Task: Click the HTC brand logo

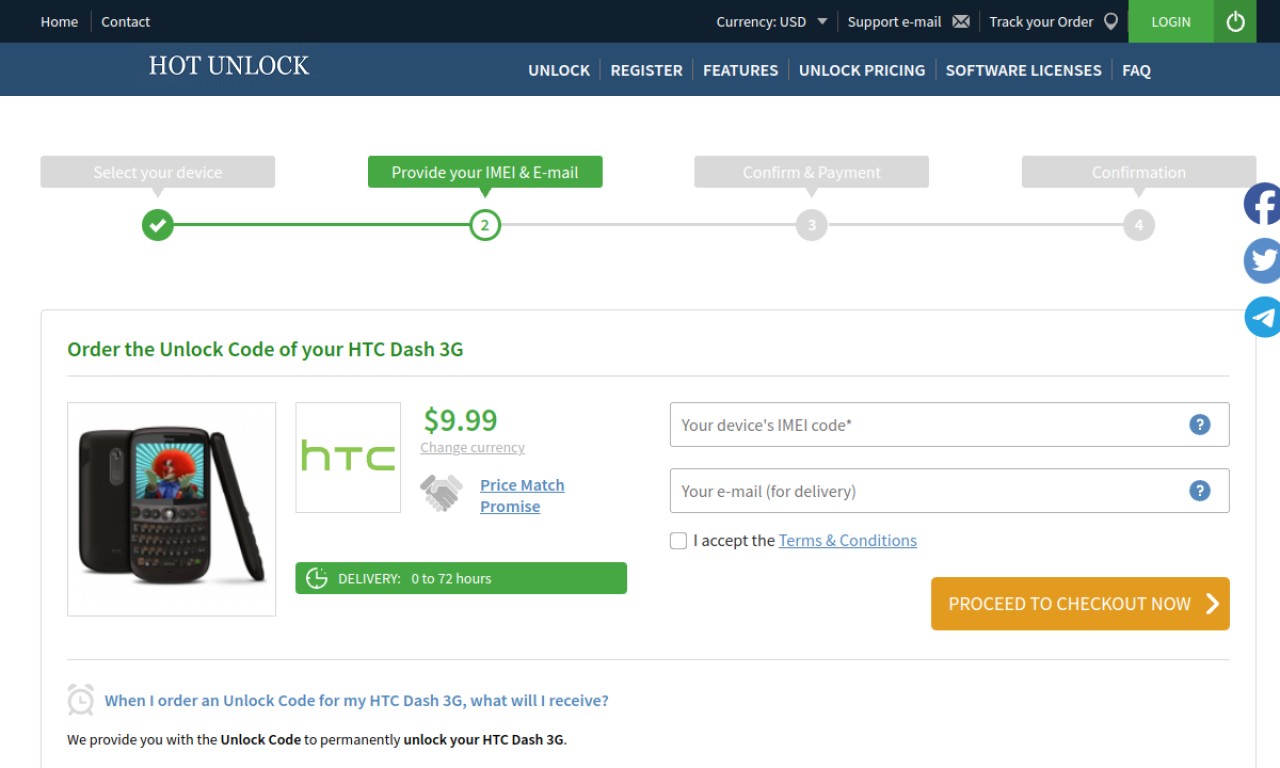Action: point(348,457)
